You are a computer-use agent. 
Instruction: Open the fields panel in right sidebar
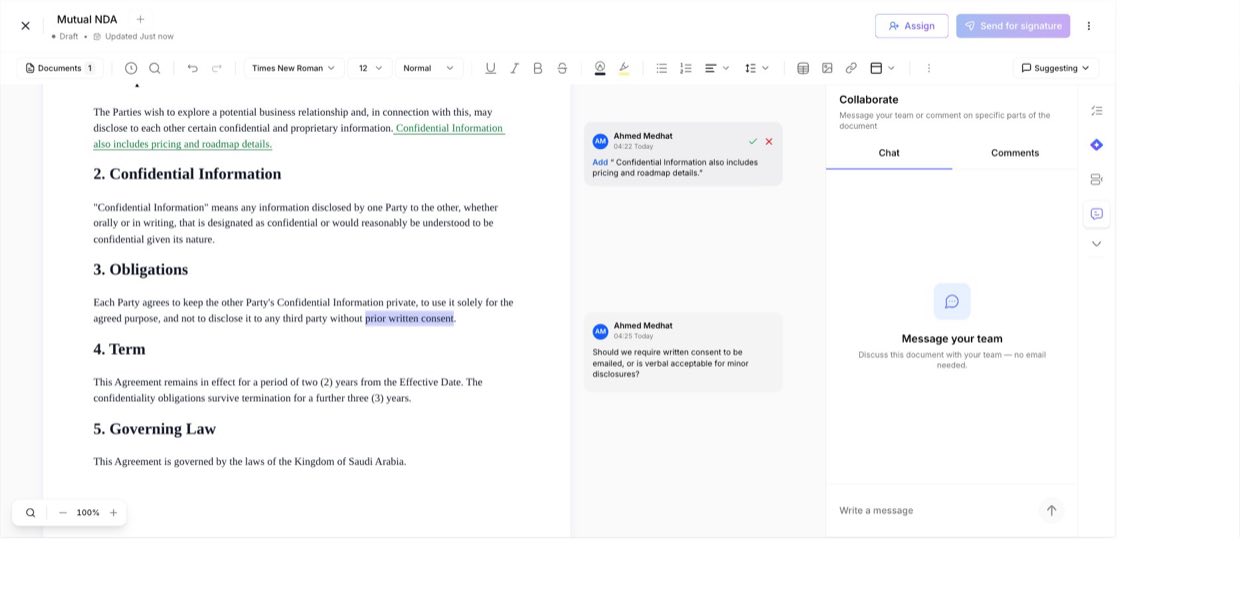click(x=1097, y=179)
